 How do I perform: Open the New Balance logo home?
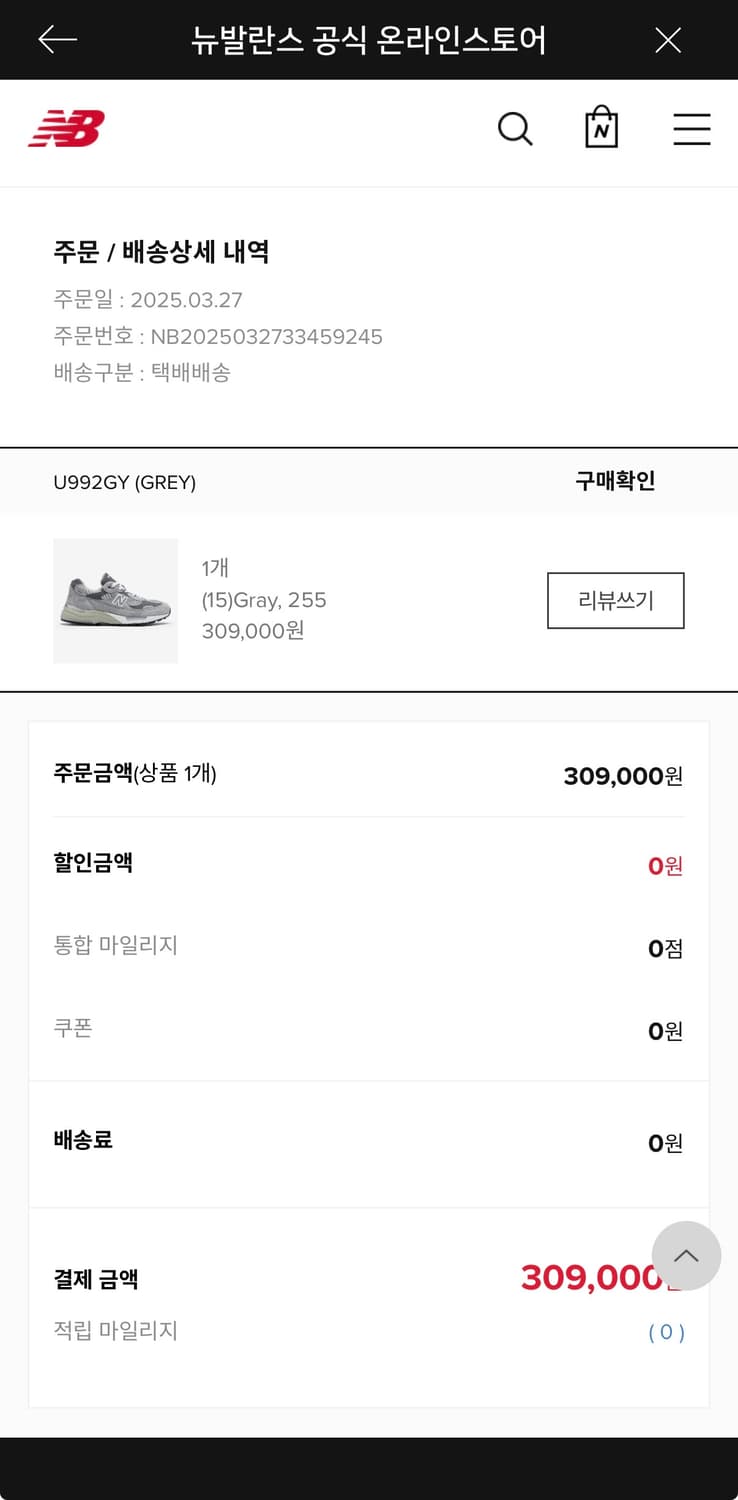pyautogui.click(x=66, y=129)
